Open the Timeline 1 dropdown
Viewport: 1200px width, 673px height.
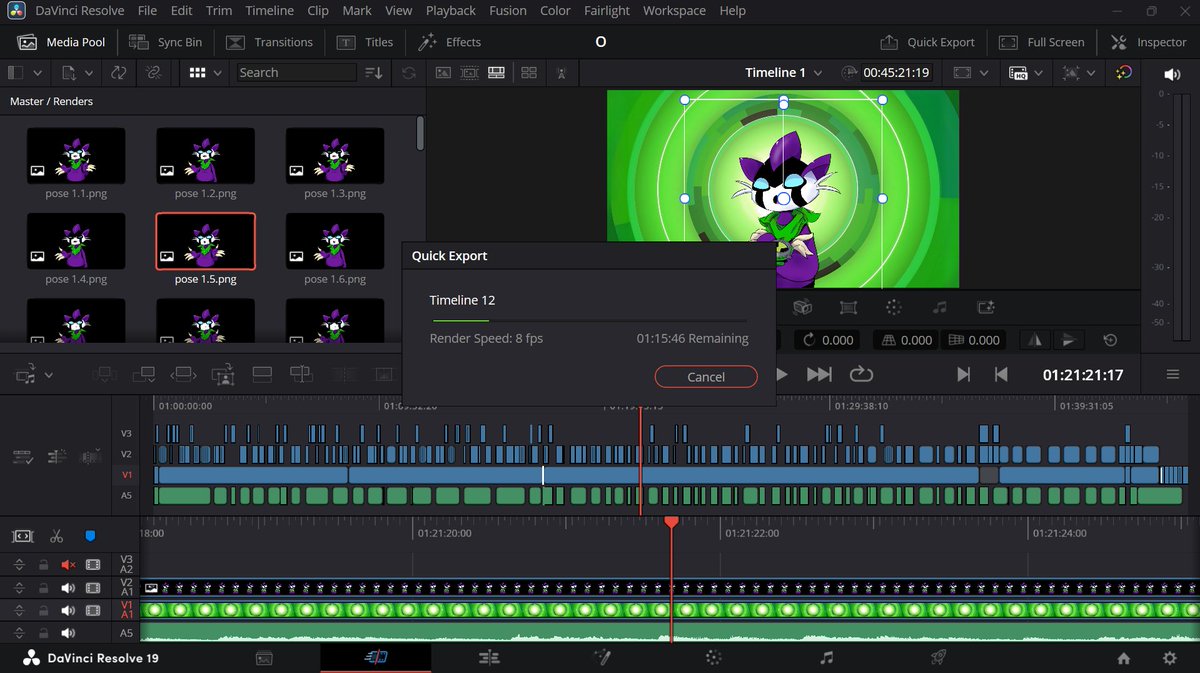click(x=784, y=73)
